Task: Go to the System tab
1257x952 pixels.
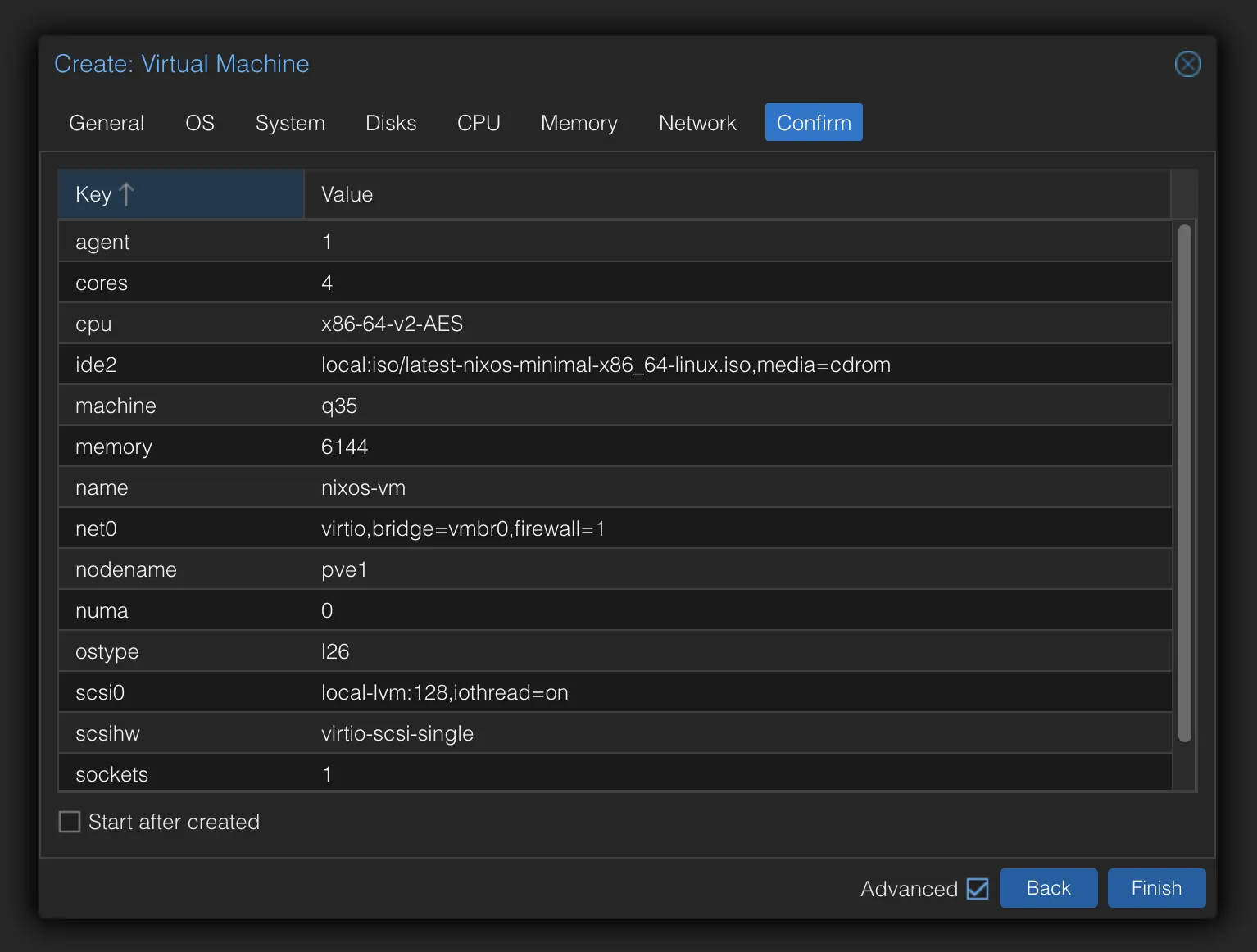Action: pyautogui.click(x=290, y=123)
